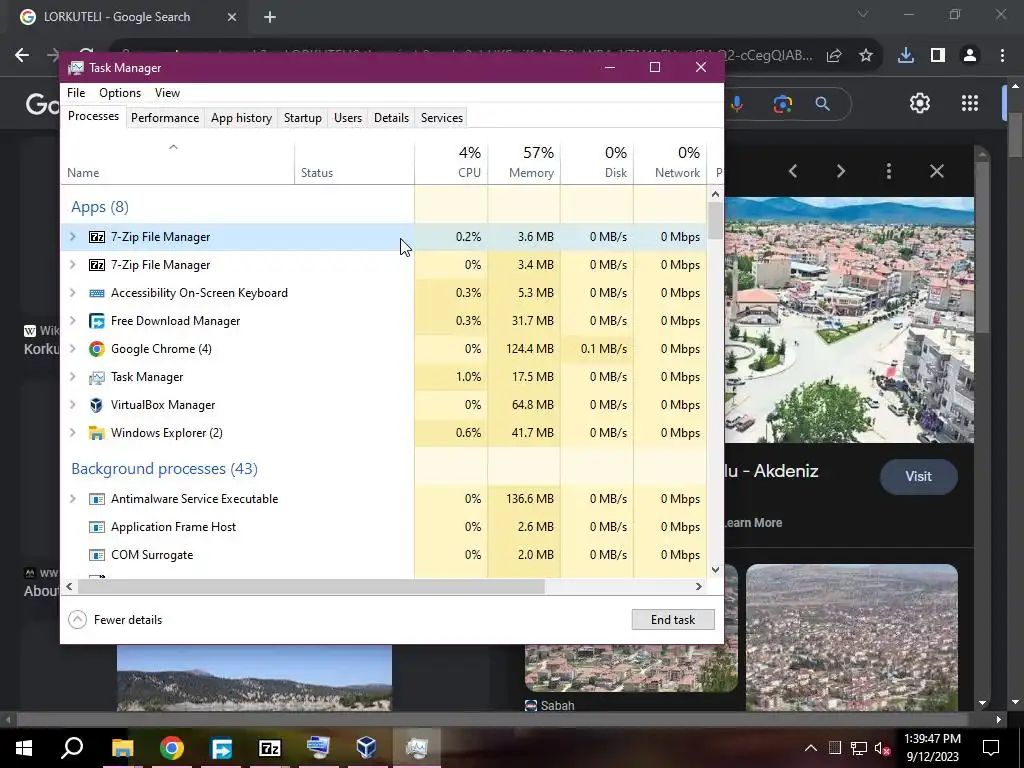Viewport: 1024px width, 768px height.
Task: Show previous image in preview panel
Action: (x=793, y=171)
